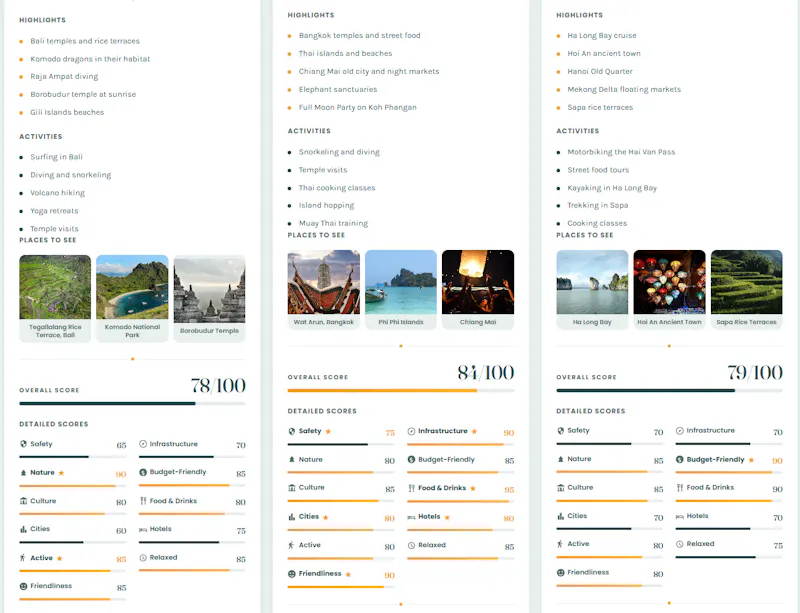
Task: Click the Culture icon in the 78/100 card
Action: [x=23, y=501]
